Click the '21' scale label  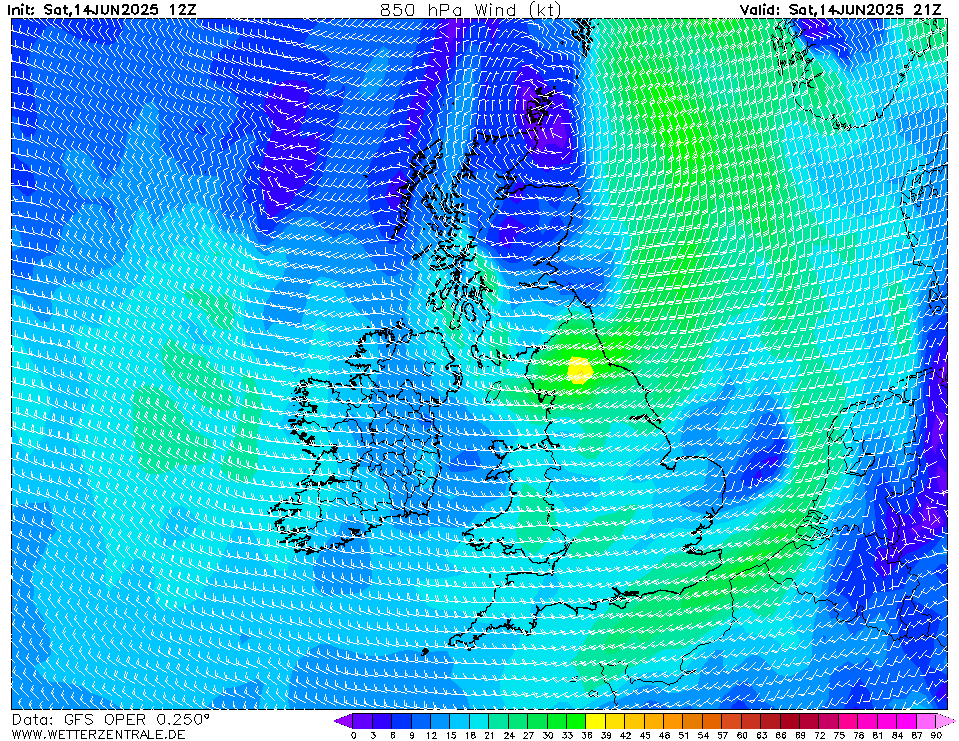coord(489,735)
